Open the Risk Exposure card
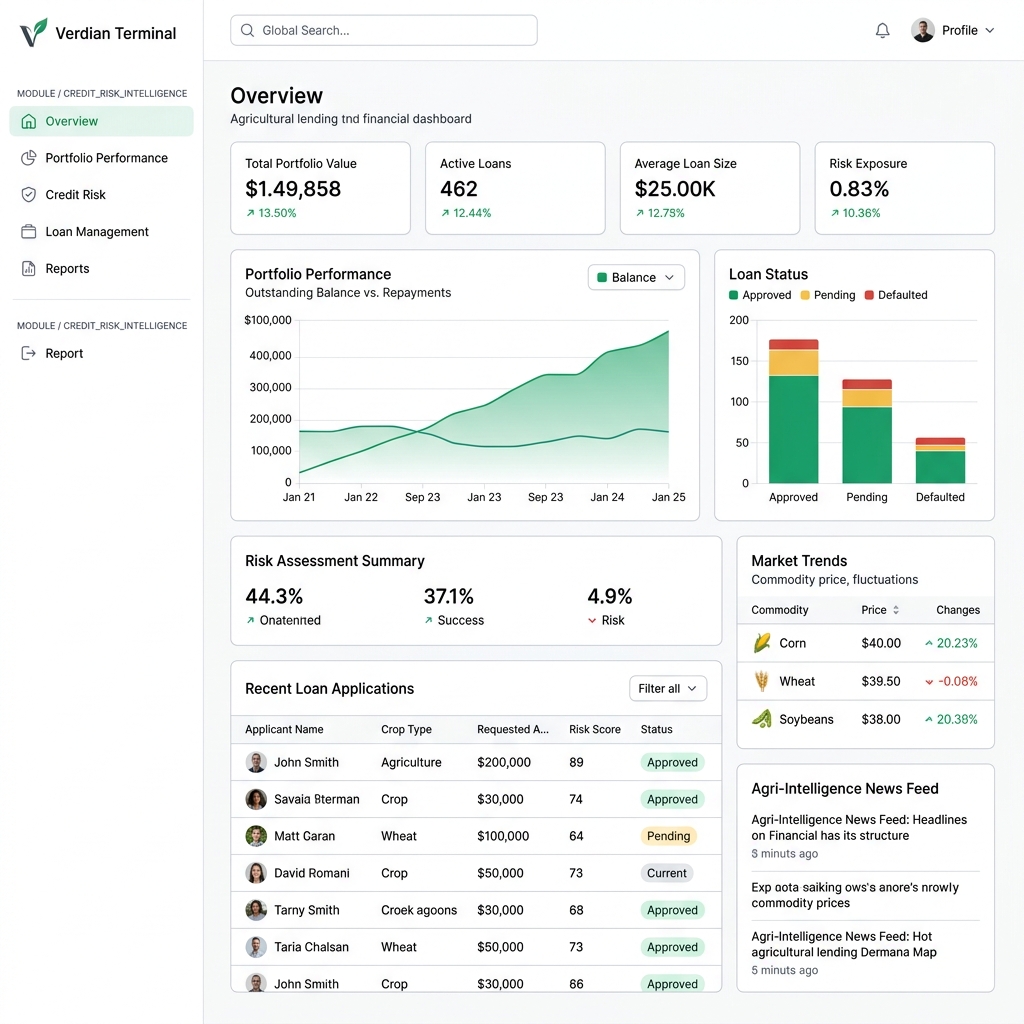Viewport: 1024px width, 1024px height. point(904,188)
